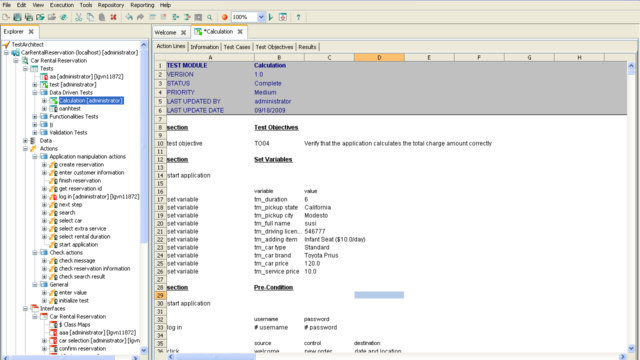Image resolution: width=640 pixels, height=360 pixels.
Task: Click the Data database icon in tree
Action: 33,140
